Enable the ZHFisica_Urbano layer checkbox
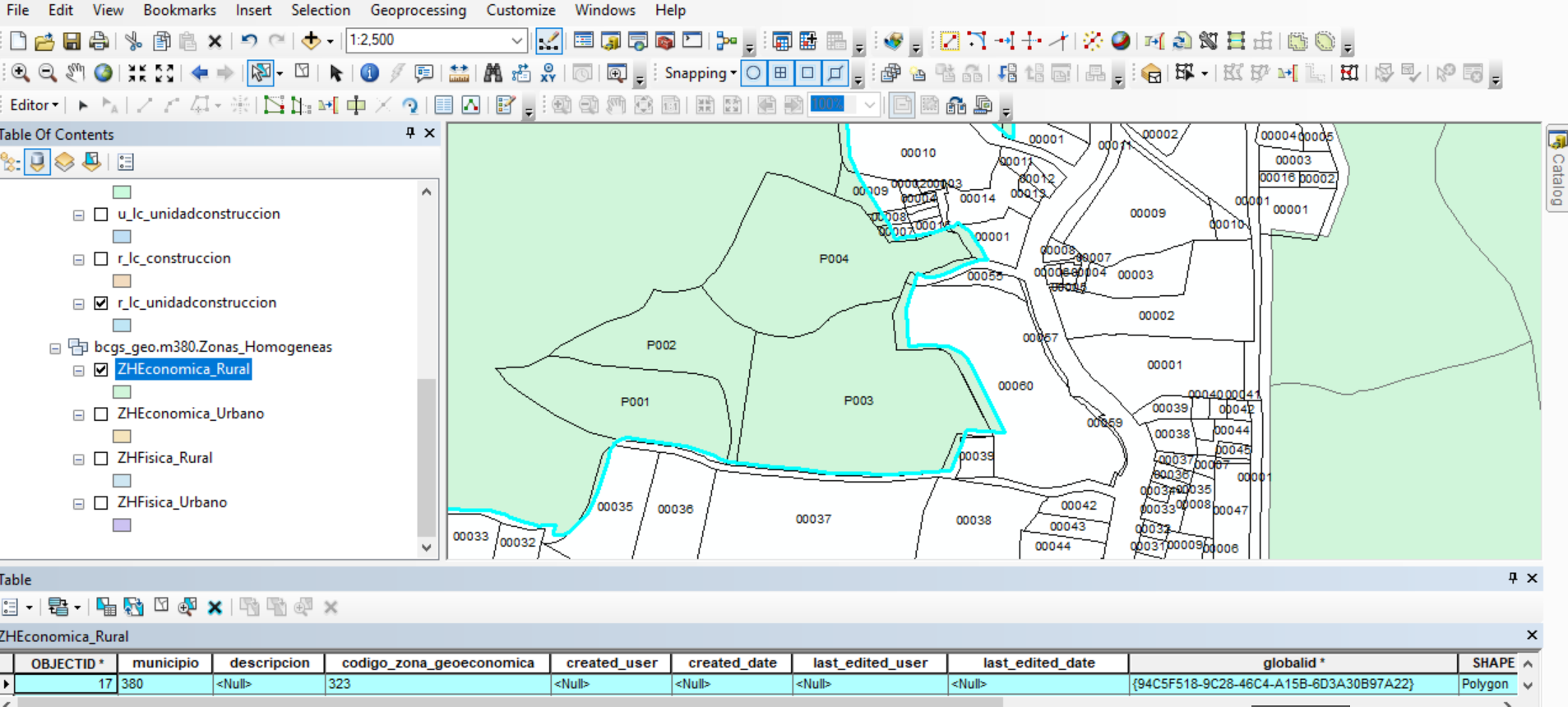The height and width of the screenshot is (707, 1568). coord(101,503)
